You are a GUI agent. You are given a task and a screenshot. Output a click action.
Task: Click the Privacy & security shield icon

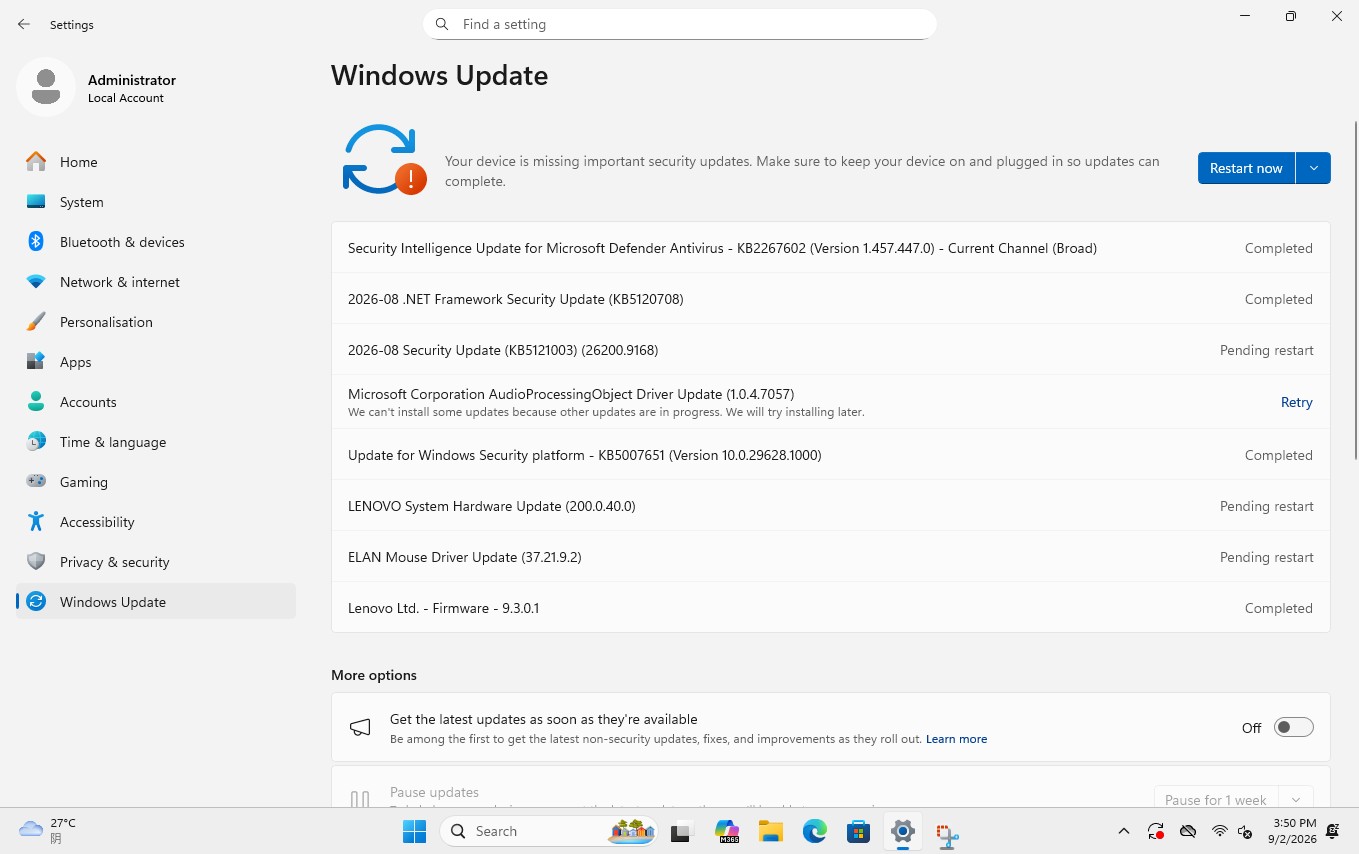pyautogui.click(x=36, y=562)
